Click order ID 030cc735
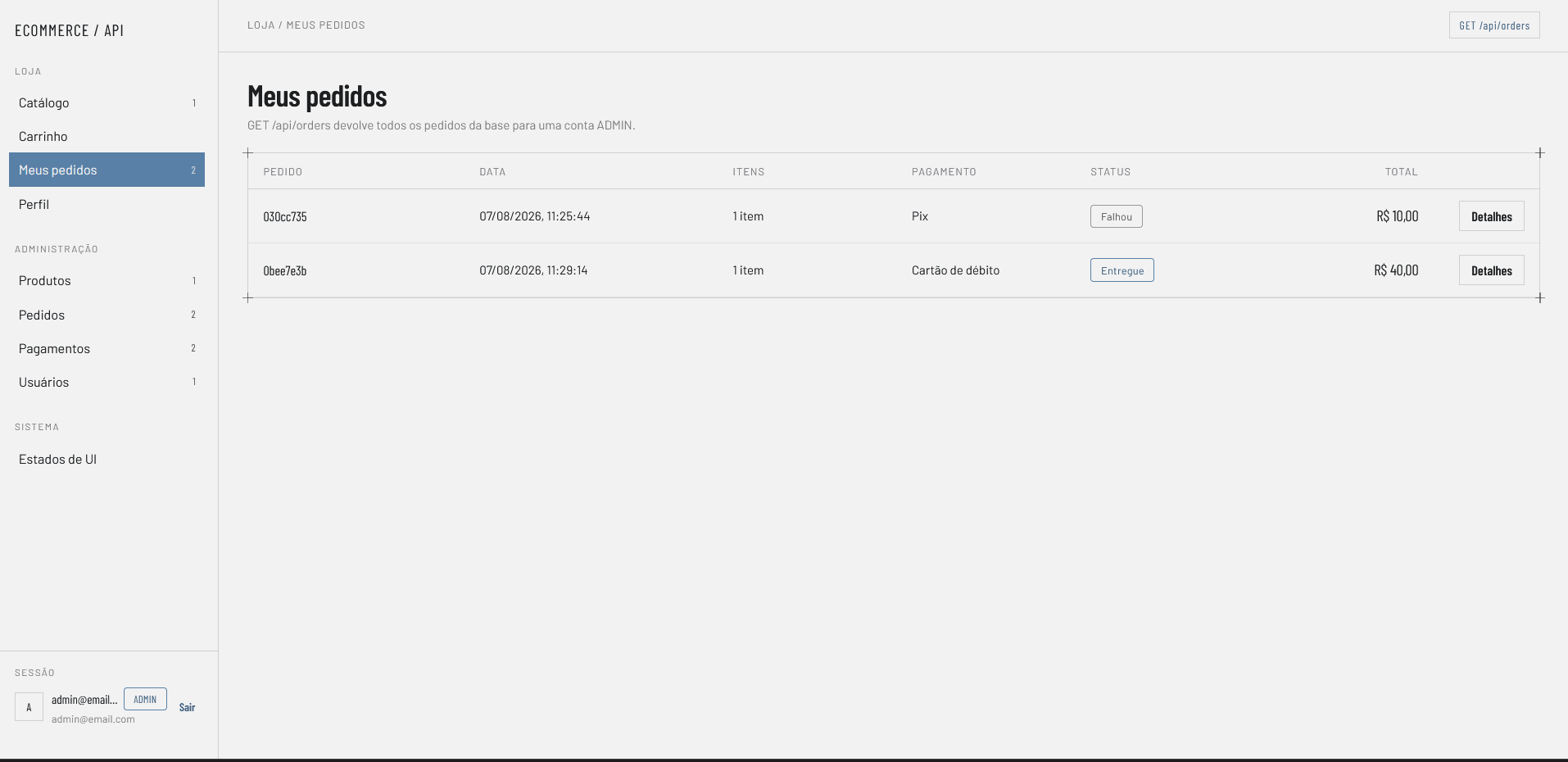The height and width of the screenshot is (762, 1568). point(285,216)
